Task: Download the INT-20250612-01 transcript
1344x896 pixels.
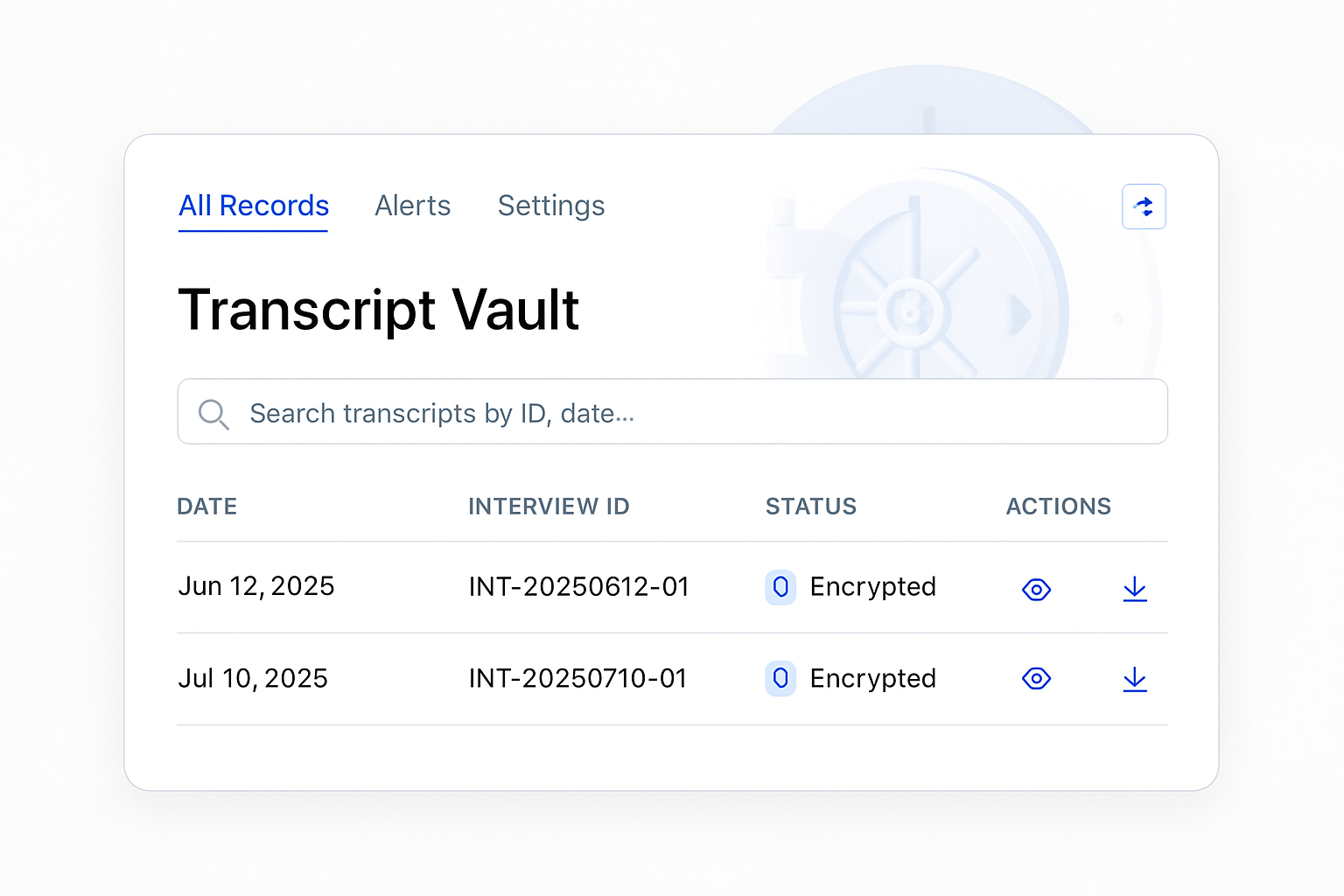Action: (1135, 589)
